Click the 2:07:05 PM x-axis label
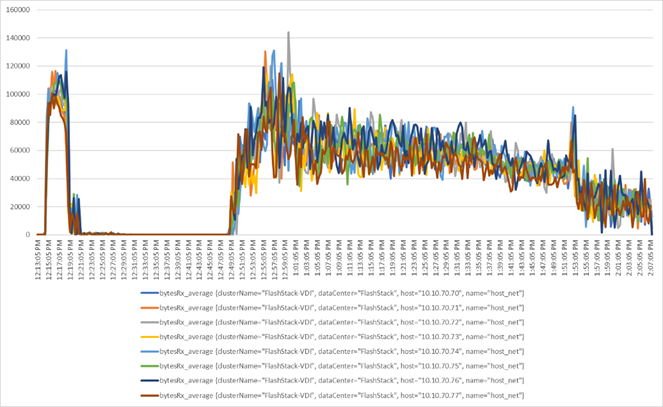Viewport: 663px width, 407px height. tap(651, 258)
